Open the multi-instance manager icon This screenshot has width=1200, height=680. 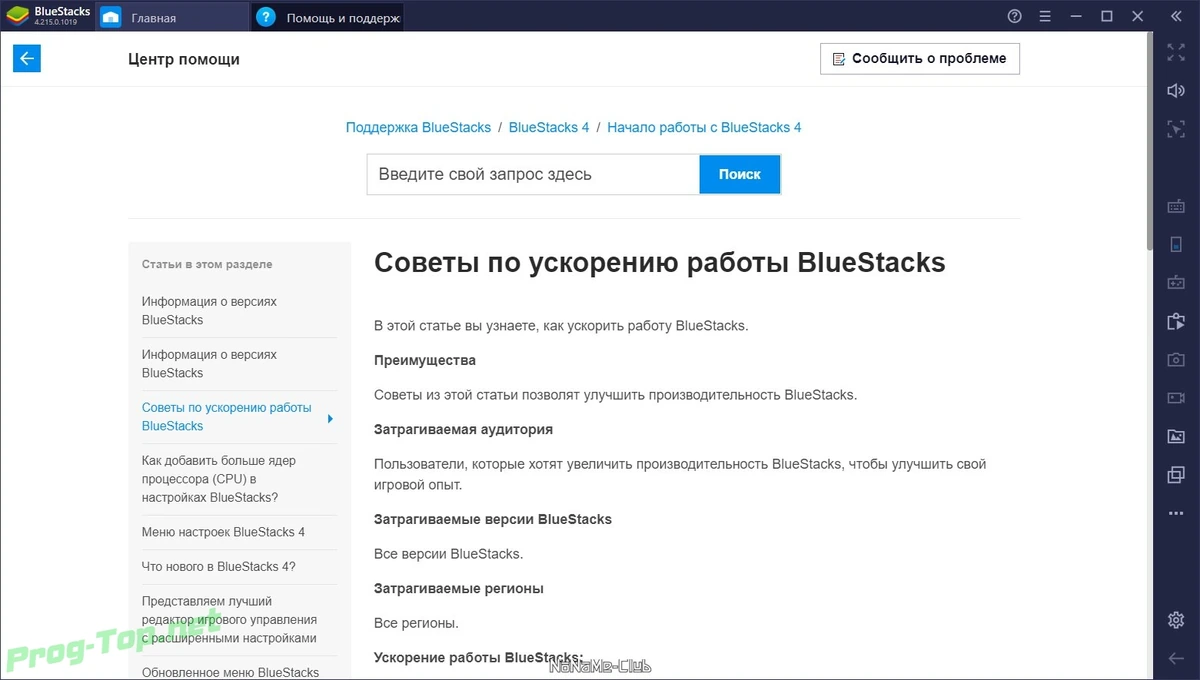(1176, 475)
